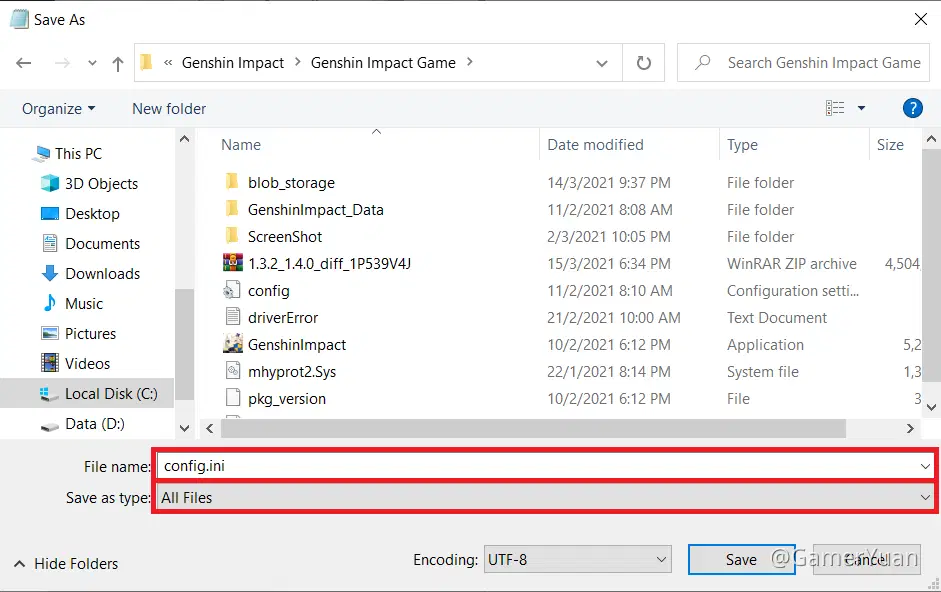Click the Save button
The width and height of the screenshot is (941, 592).
pos(741,560)
